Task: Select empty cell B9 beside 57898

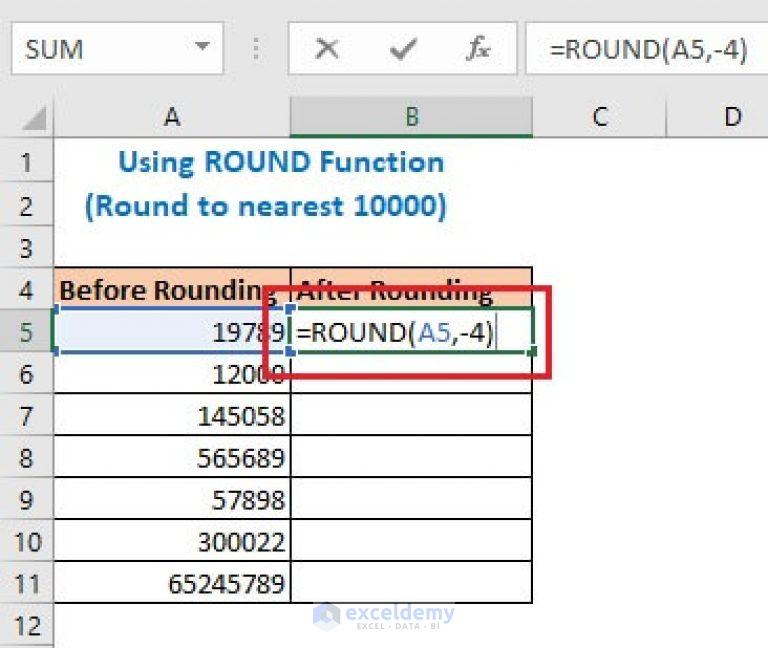Action: pos(411,499)
